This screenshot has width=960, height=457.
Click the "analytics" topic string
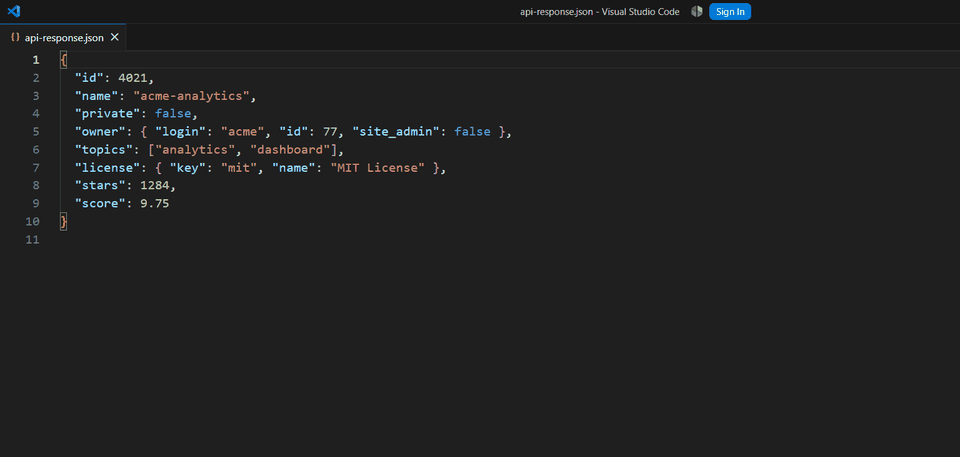(x=195, y=149)
